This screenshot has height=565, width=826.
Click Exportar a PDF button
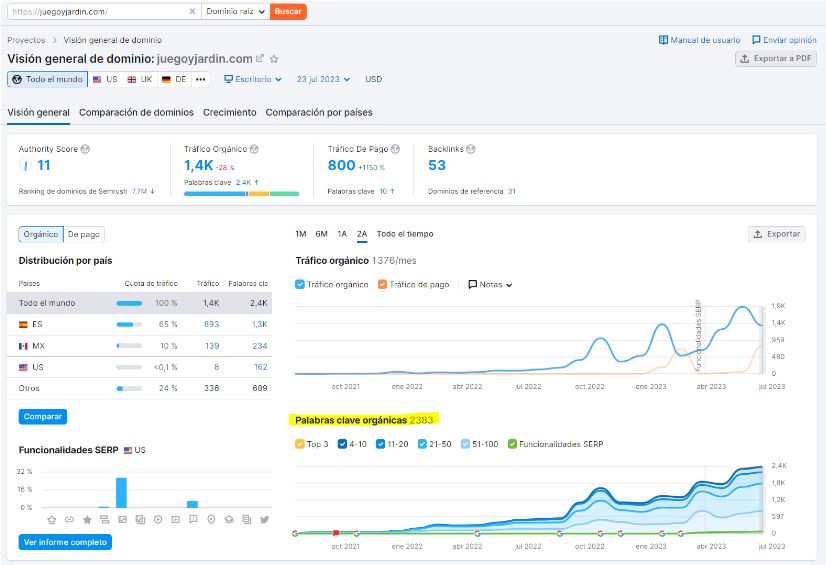point(776,58)
